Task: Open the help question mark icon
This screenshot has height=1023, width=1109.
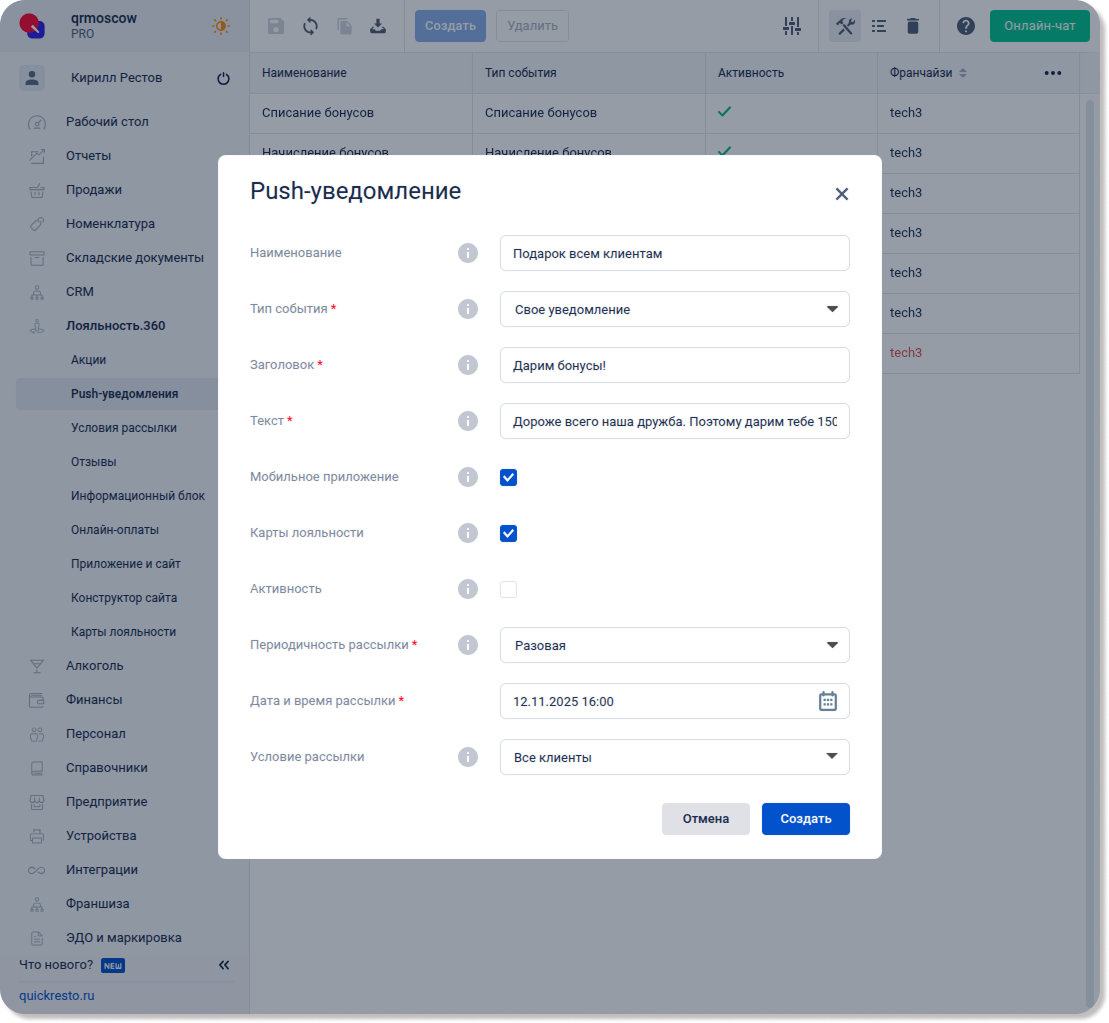Action: (965, 26)
